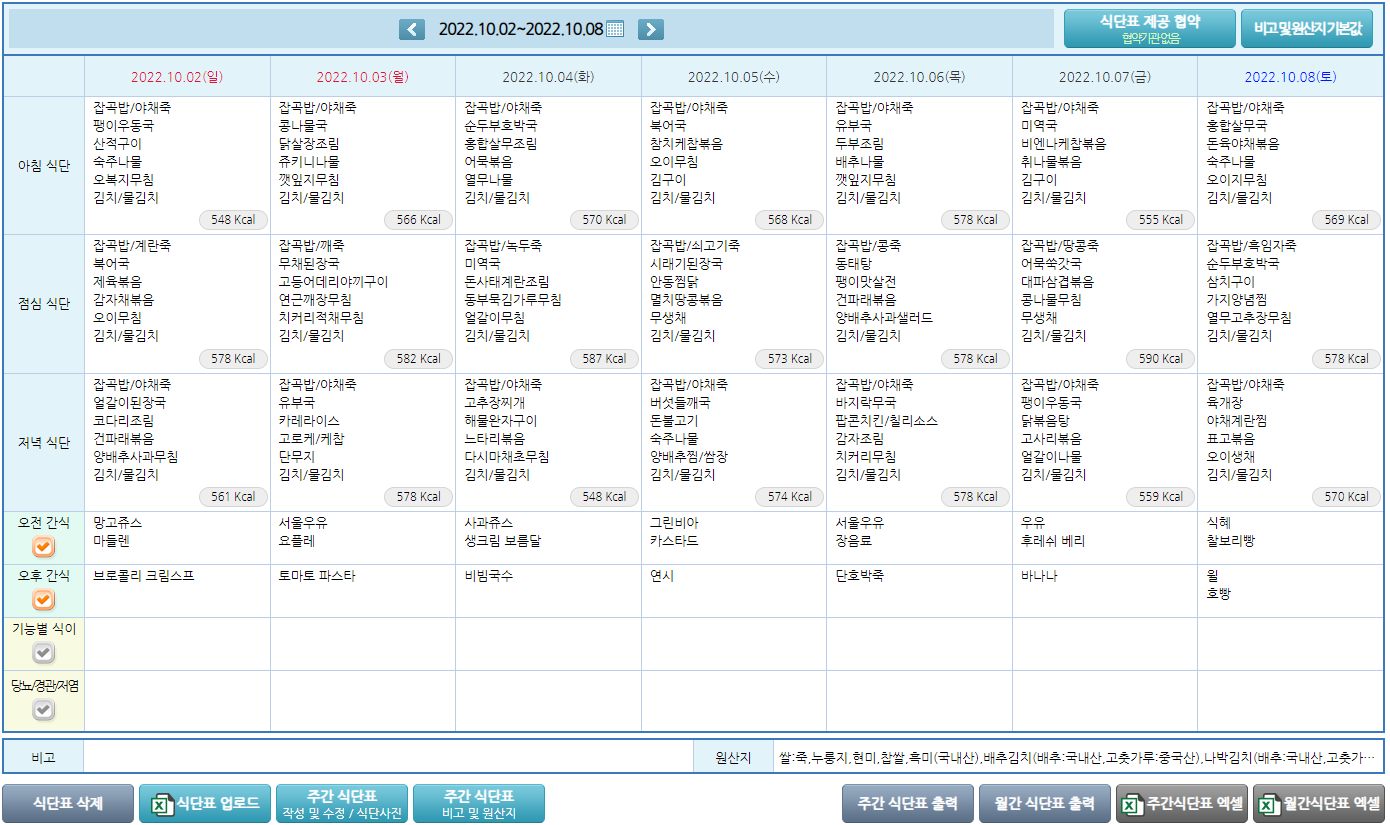Click the 비고 remarks input field
This screenshot has height=825, width=1390.
[388, 758]
